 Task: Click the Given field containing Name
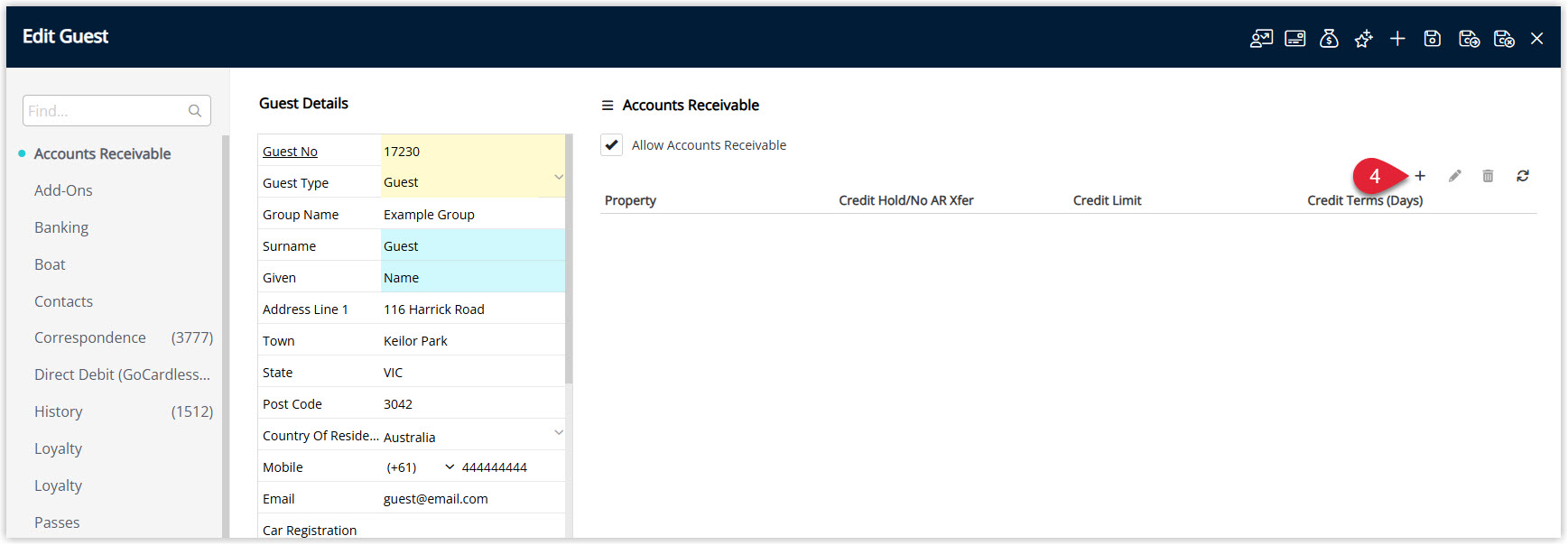coord(472,277)
